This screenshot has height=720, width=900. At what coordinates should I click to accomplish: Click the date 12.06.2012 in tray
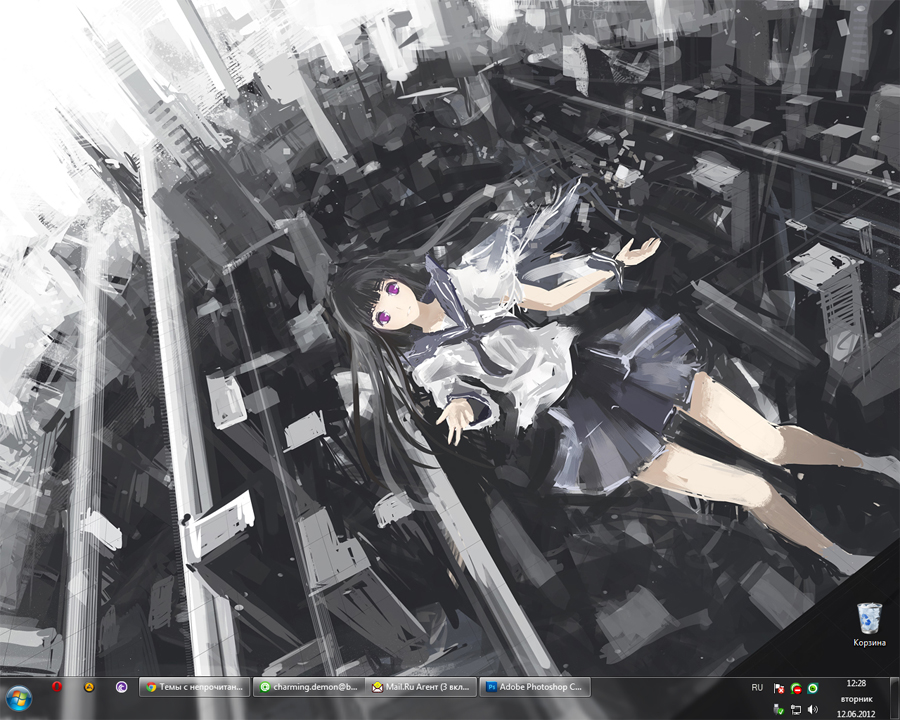pyautogui.click(x=856, y=714)
